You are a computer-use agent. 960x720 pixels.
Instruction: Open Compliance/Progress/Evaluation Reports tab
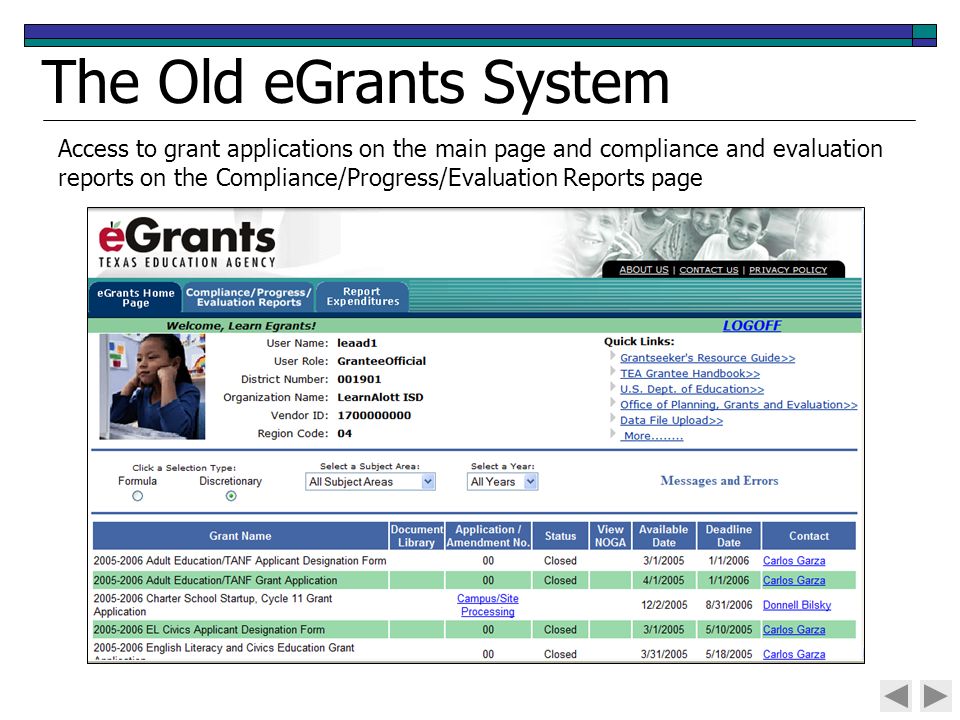[x=249, y=297]
